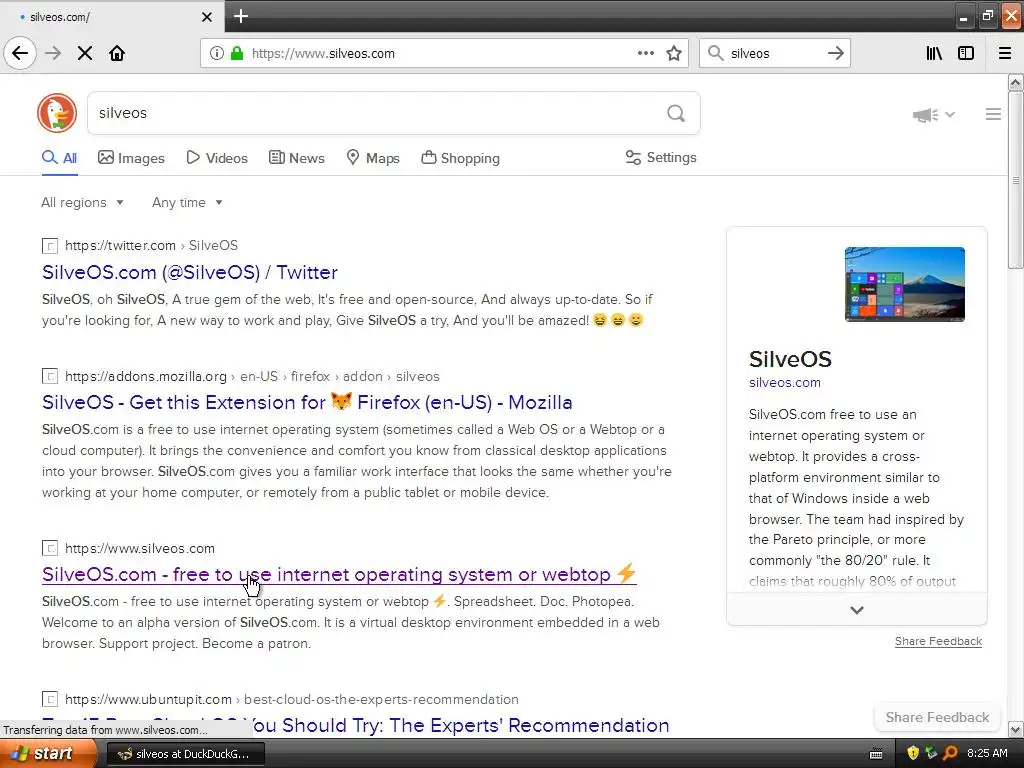Viewport: 1024px width, 768px height.
Task: Click the SilveOS desktop thumbnail image
Action: tap(904, 284)
